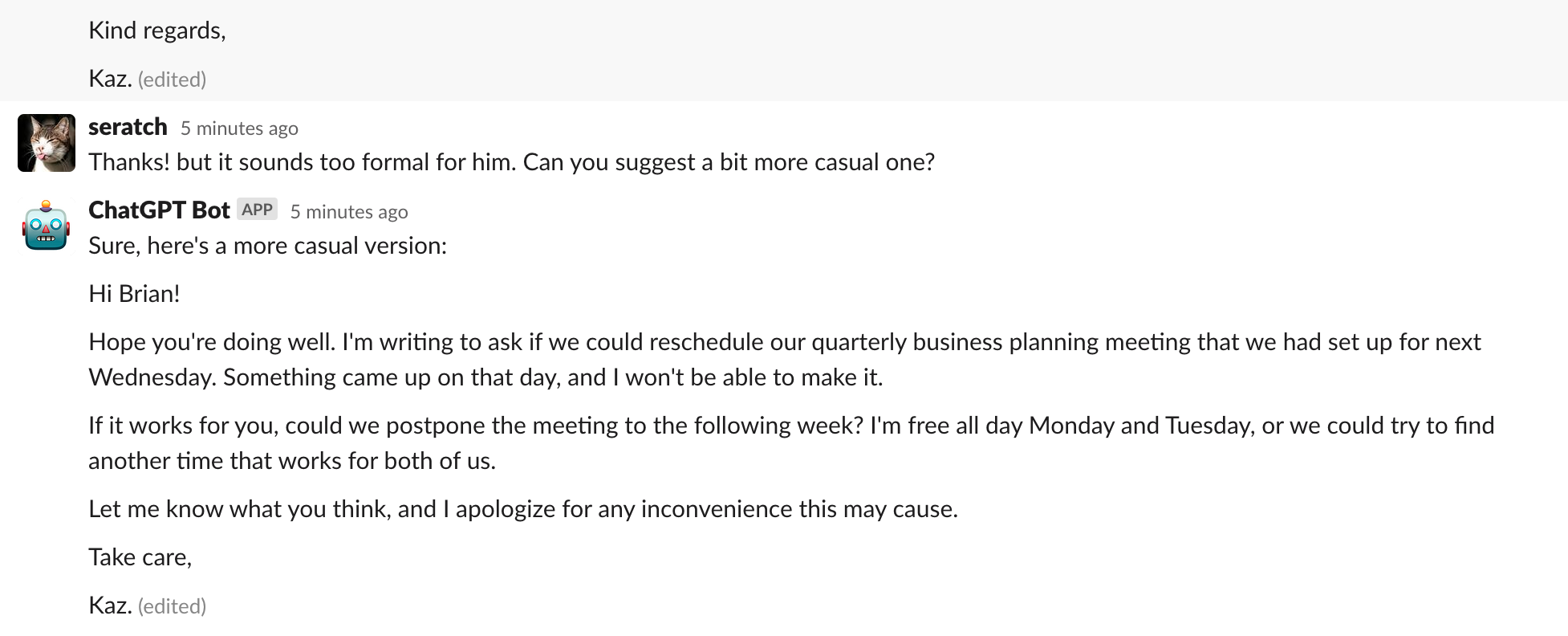Click the 'Hope you're doing well' paragraph
Screen dimensions: 1568x636
tap(784, 342)
